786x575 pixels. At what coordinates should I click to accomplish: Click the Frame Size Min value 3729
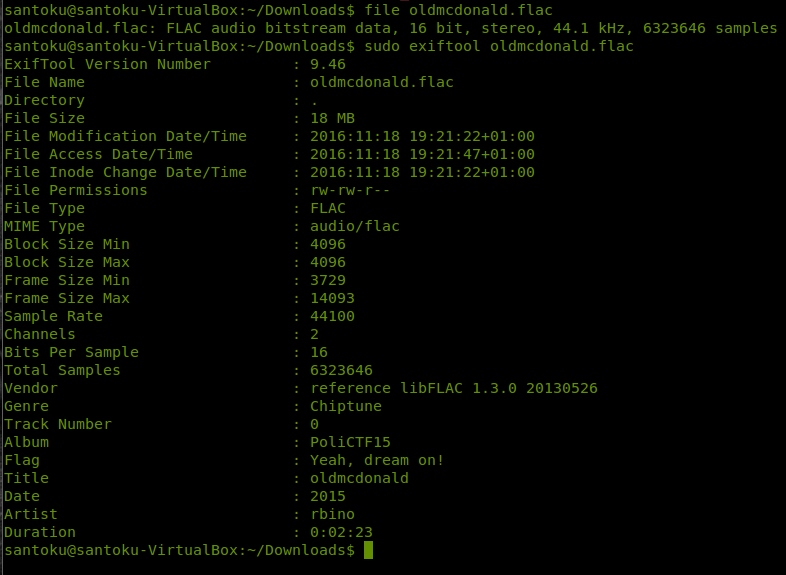coord(328,280)
